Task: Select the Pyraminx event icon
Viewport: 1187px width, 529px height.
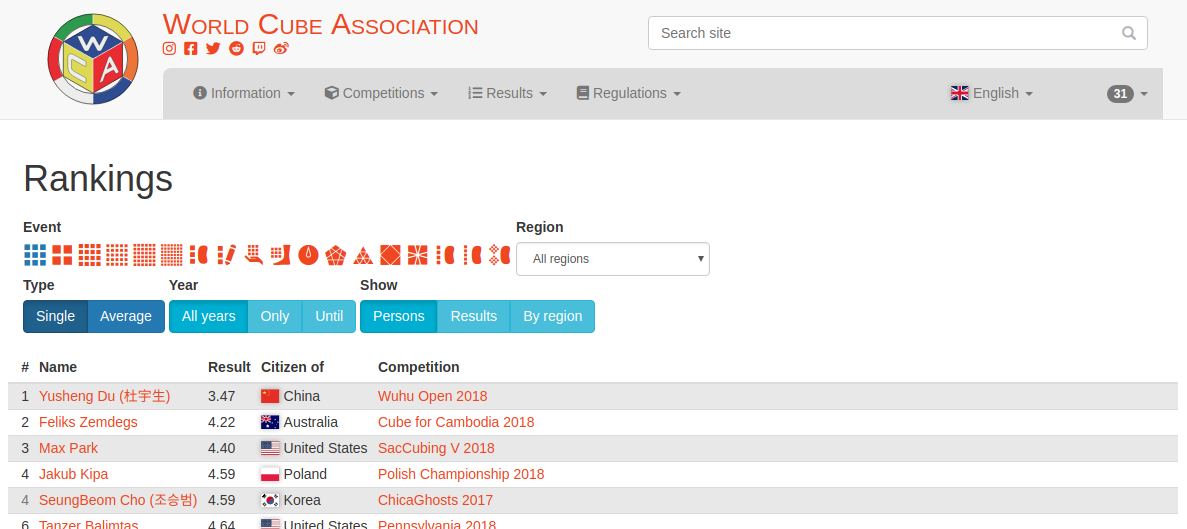Action: 363,255
